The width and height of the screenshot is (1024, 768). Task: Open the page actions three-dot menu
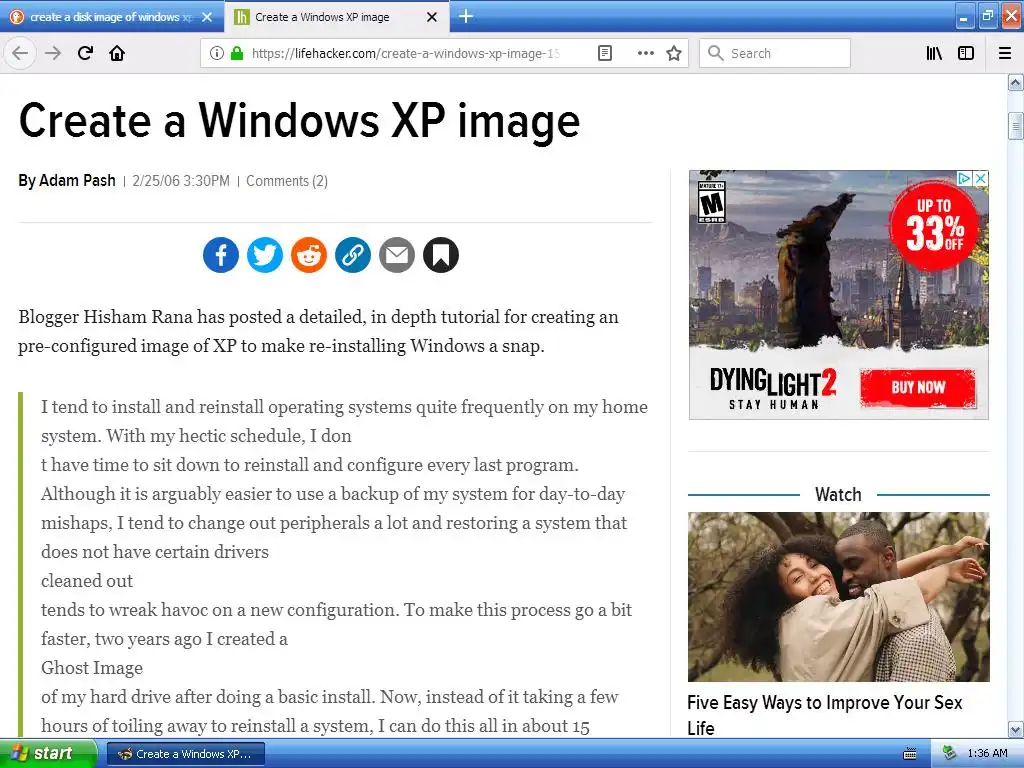coord(645,53)
